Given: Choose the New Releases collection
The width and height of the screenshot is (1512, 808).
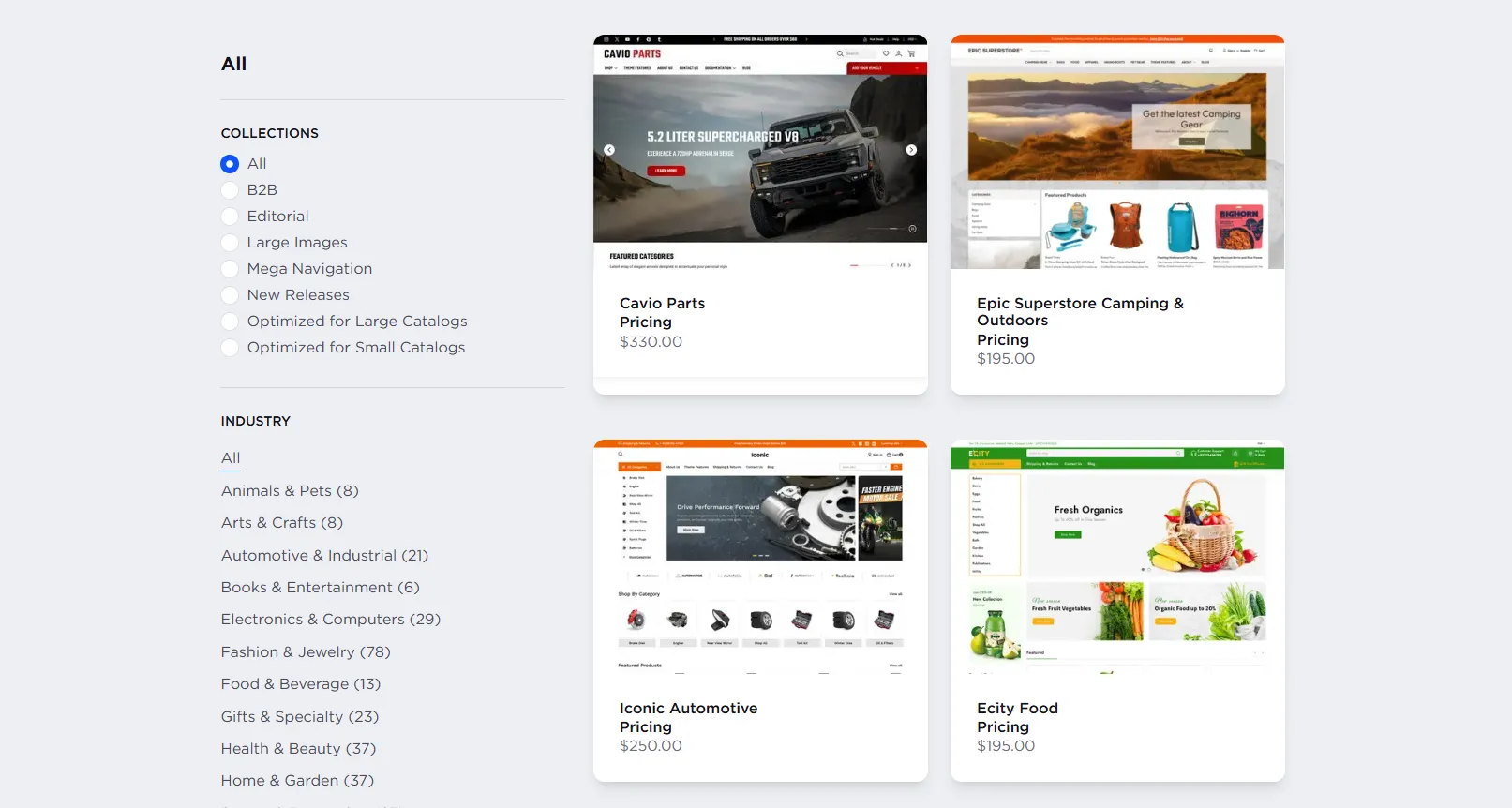Looking at the screenshot, I should tap(230, 295).
